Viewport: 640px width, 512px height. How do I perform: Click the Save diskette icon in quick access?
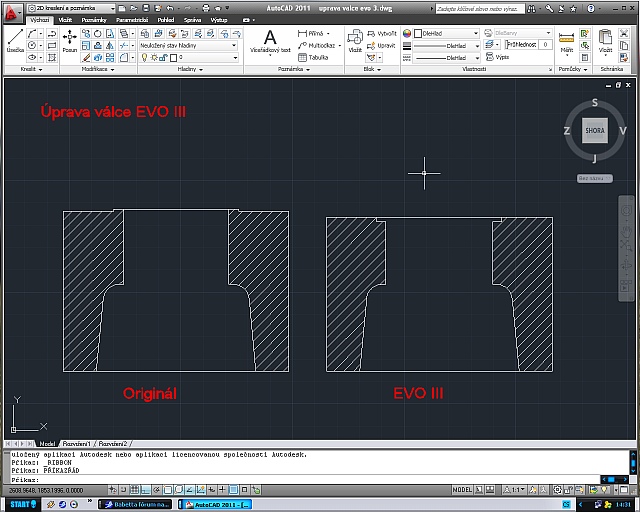coord(146,8)
